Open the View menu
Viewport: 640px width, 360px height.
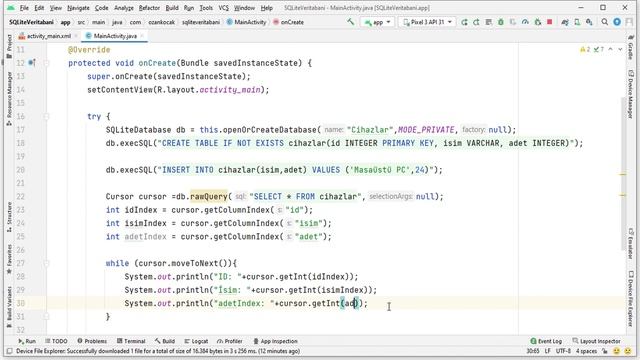pyautogui.click(x=56, y=8)
